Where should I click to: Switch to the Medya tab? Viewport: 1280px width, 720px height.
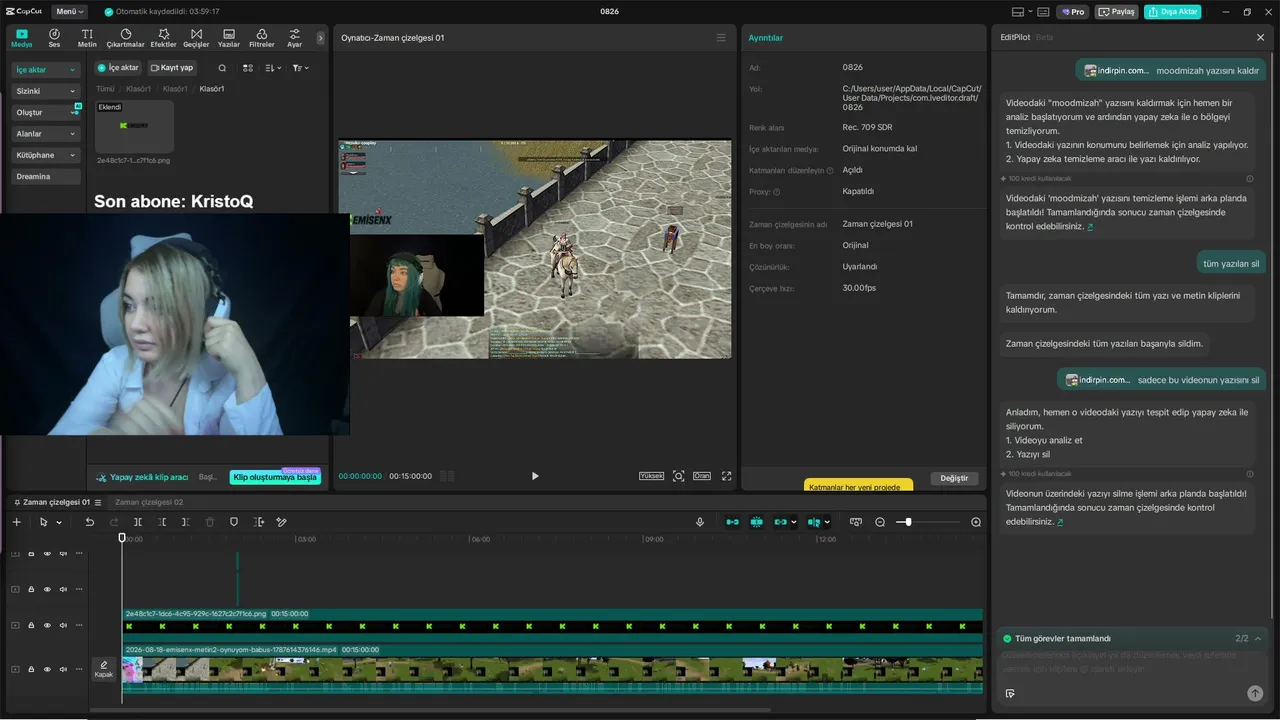tap(22, 38)
